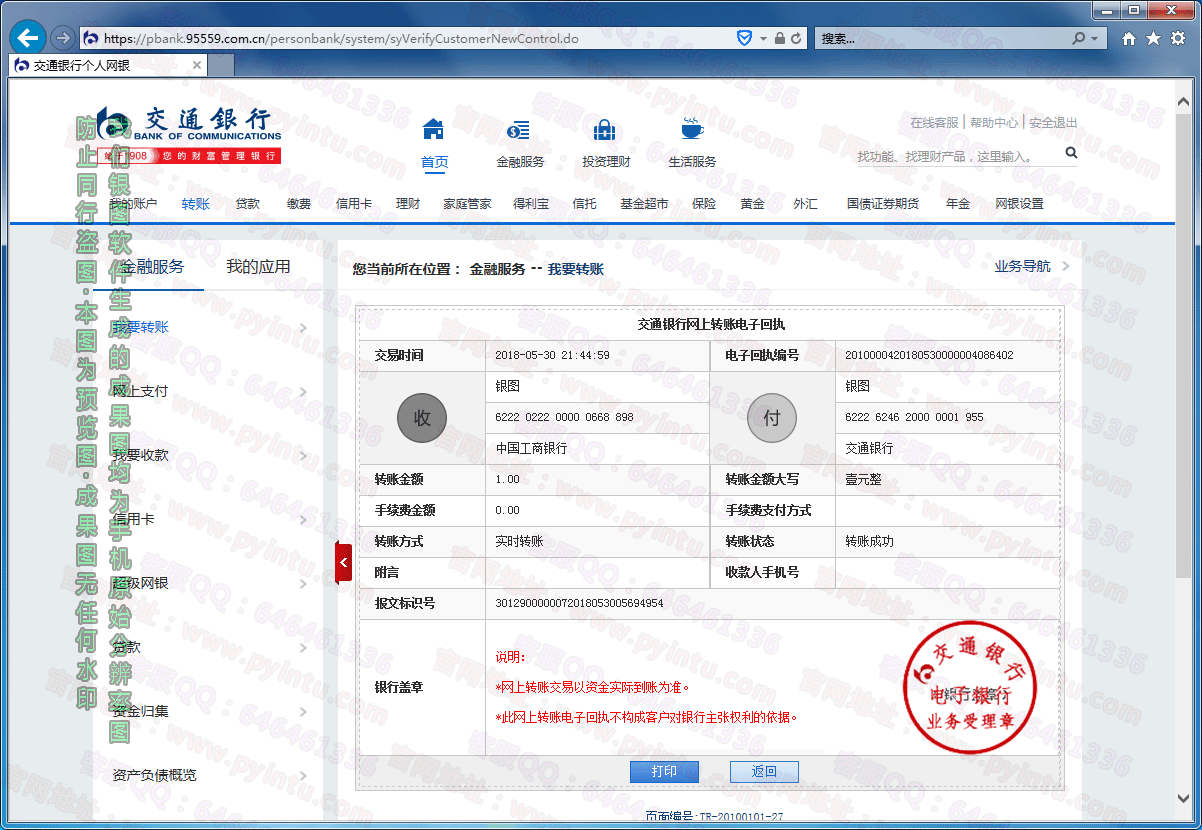Image resolution: width=1202 pixels, height=830 pixels.
Task: Collapse the sidebar with the red arrow handle
Action: click(343, 562)
